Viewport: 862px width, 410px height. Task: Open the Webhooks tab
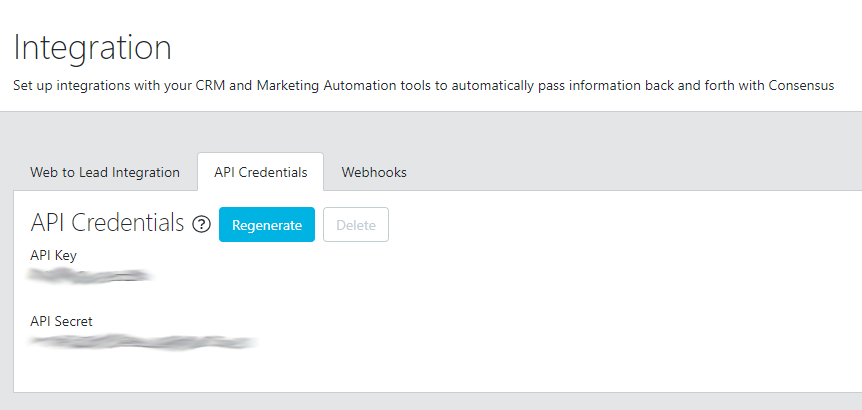click(374, 172)
